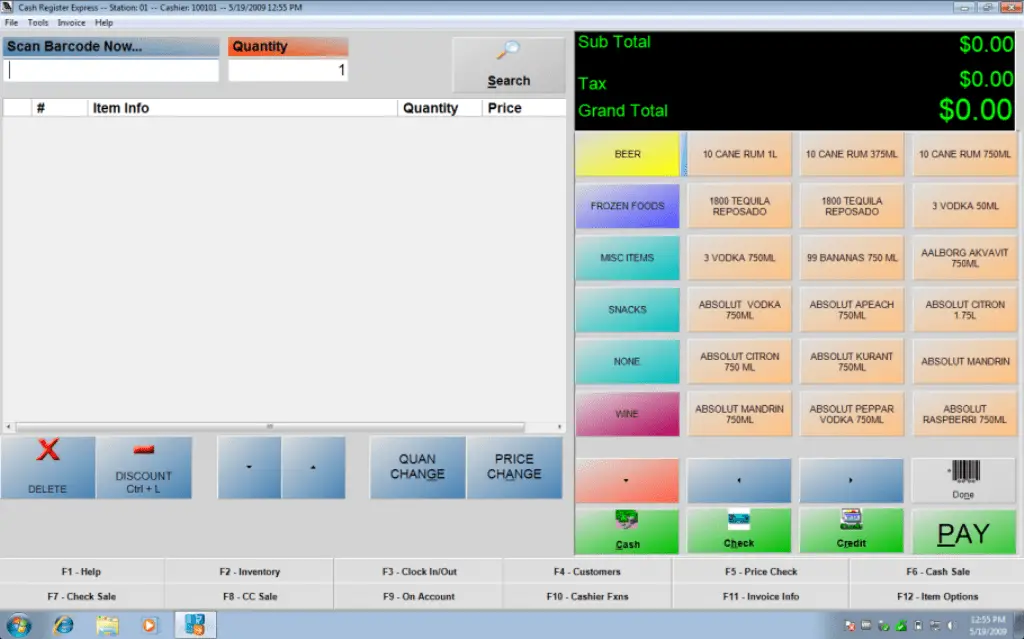Move up in the item list with the up arrow button
Image resolution: width=1024 pixels, height=639 pixels.
pos(313,468)
